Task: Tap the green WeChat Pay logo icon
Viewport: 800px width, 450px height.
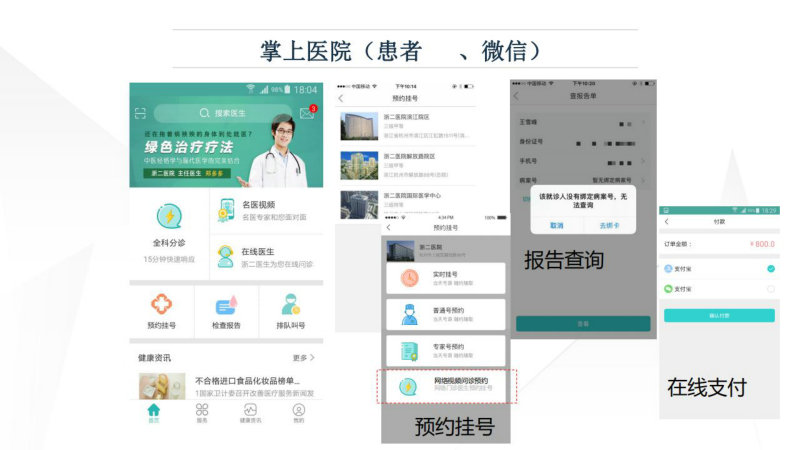Action: [668, 289]
